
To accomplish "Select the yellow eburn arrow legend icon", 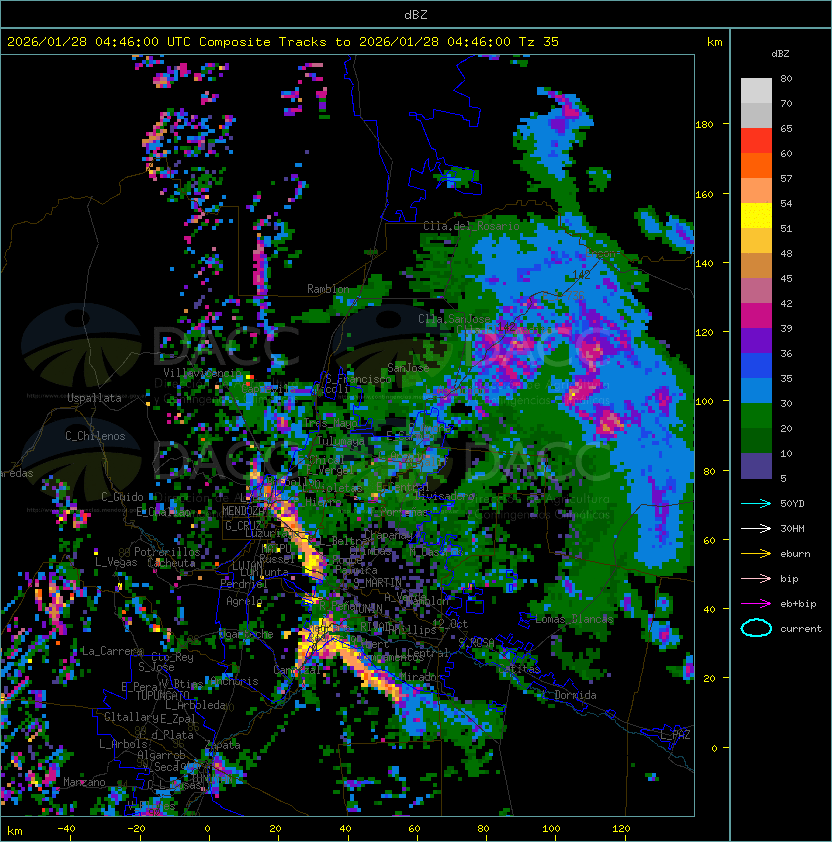I will point(756,553).
